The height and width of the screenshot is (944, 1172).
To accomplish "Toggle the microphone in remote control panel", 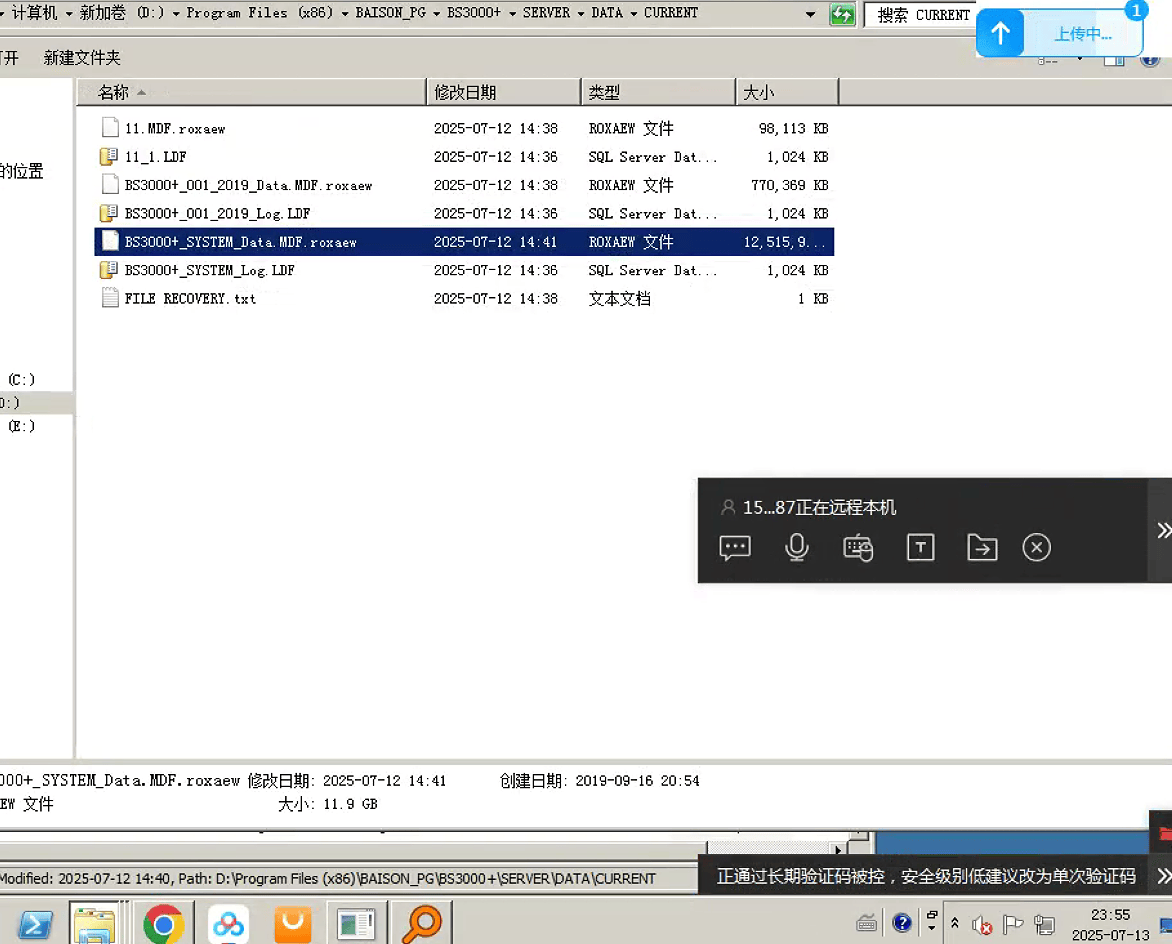I will tap(796, 547).
